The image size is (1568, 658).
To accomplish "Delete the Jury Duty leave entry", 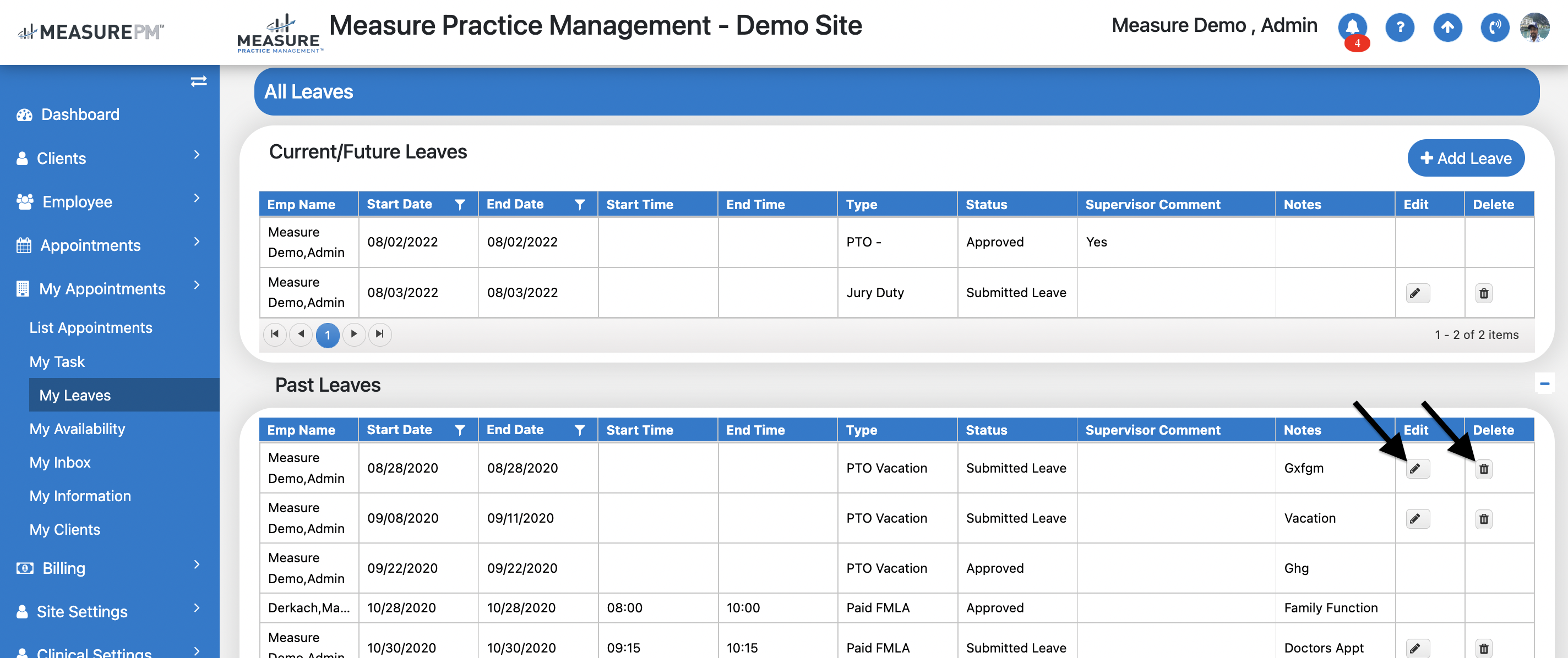I will pyautogui.click(x=1483, y=293).
